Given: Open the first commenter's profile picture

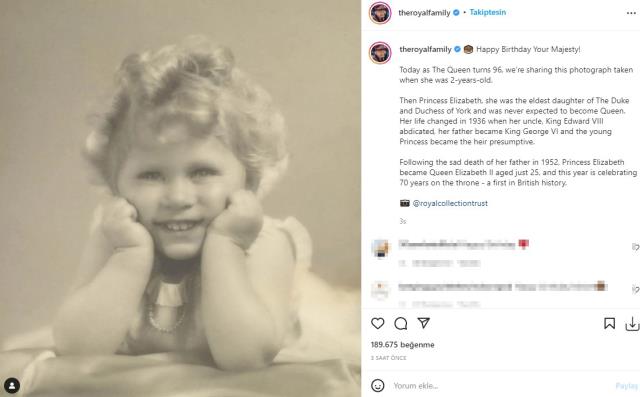Looking at the screenshot, I should pos(380,248).
